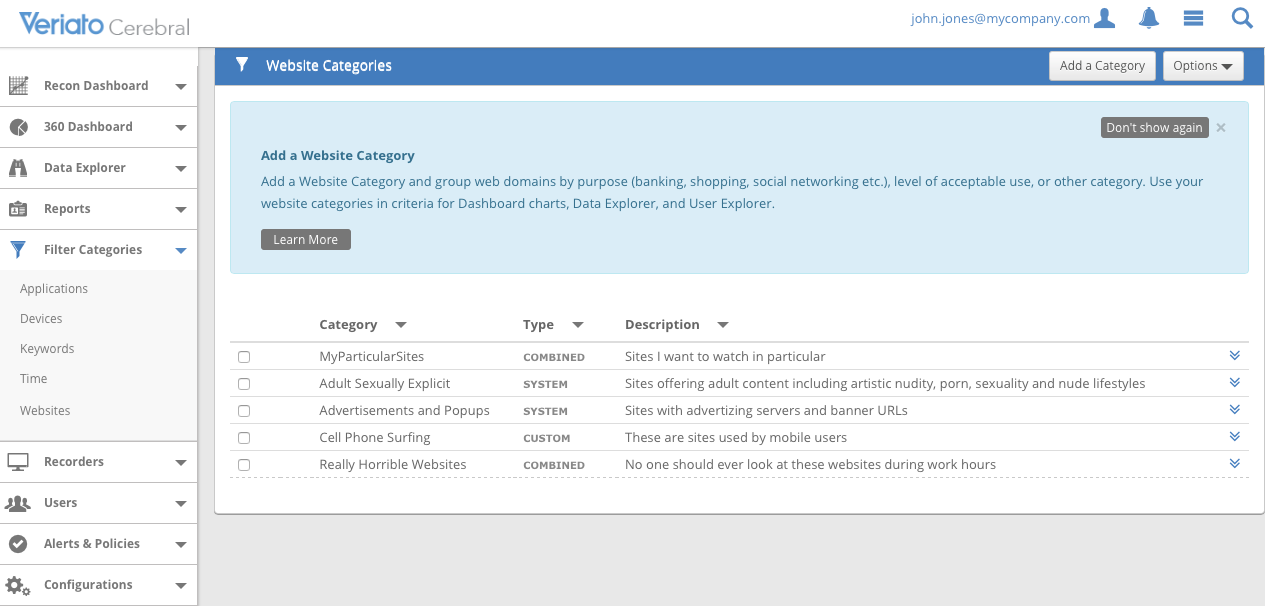Check the Advertisements and Popups checkbox

[x=244, y=411]
